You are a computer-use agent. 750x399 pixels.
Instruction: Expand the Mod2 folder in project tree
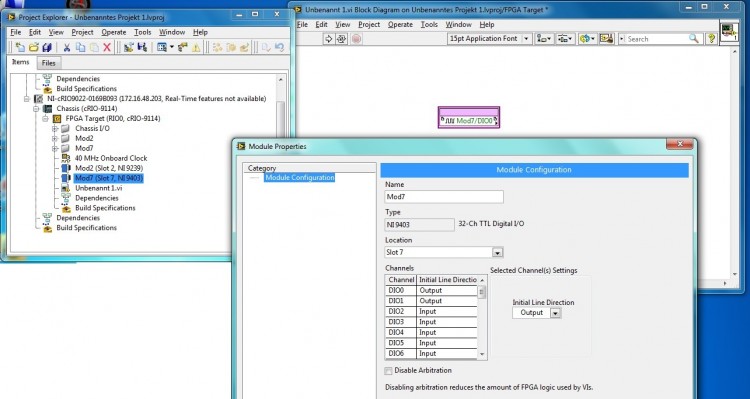pos(55,138)
